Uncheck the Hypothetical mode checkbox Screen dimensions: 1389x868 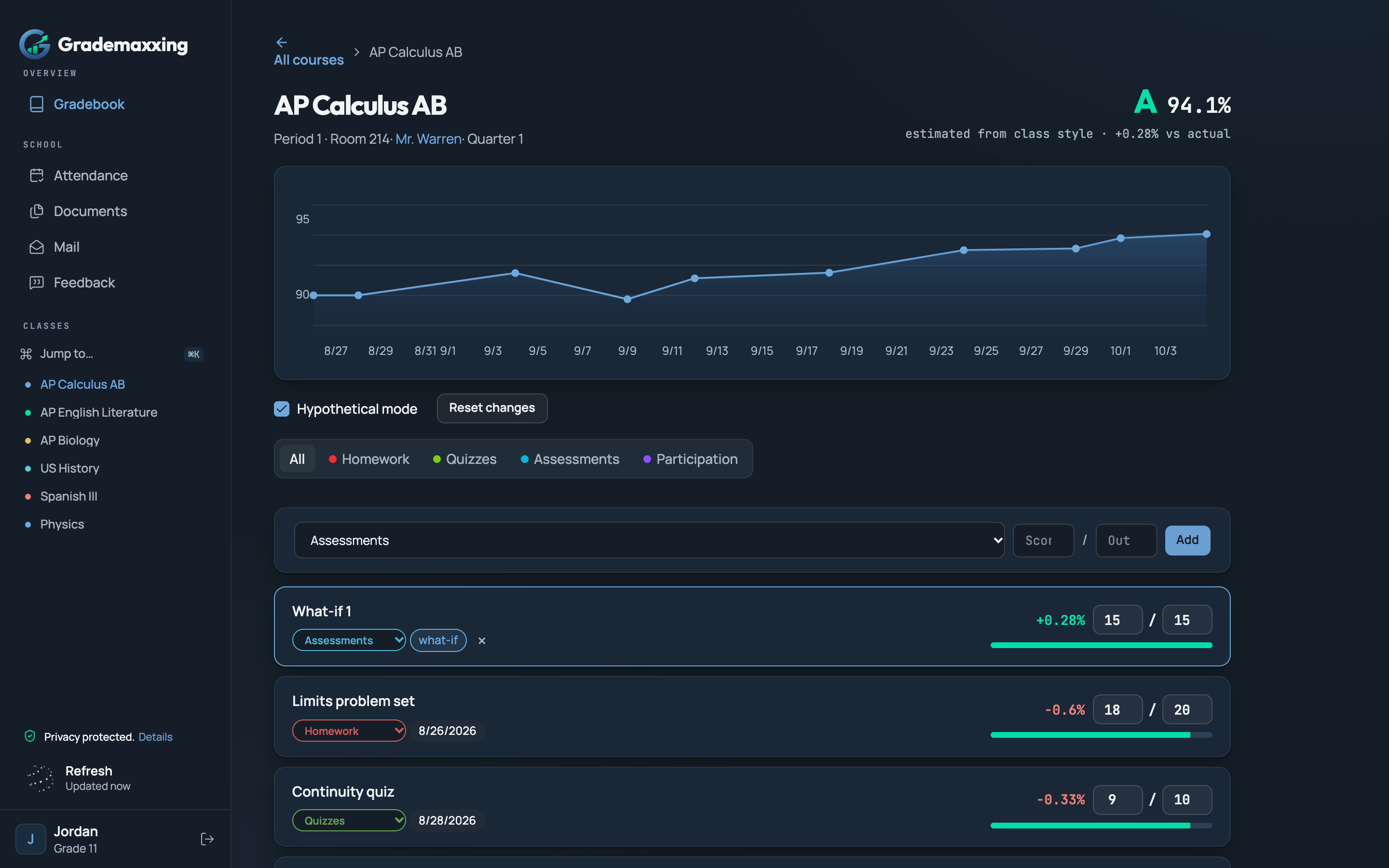[x=281, y=409]
